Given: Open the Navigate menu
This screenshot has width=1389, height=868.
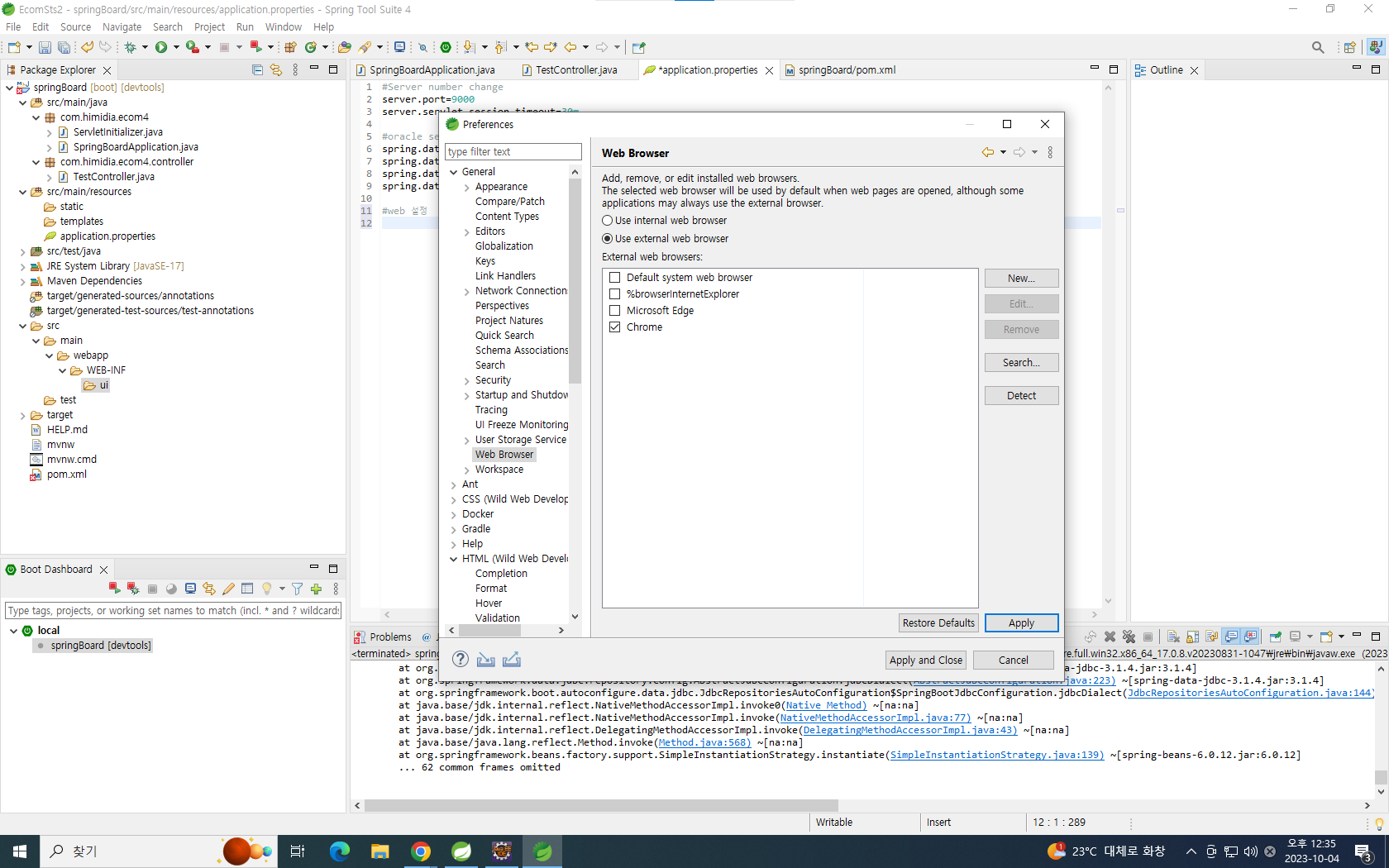Looking at the screenshot, I should click(x=122, y=27).
